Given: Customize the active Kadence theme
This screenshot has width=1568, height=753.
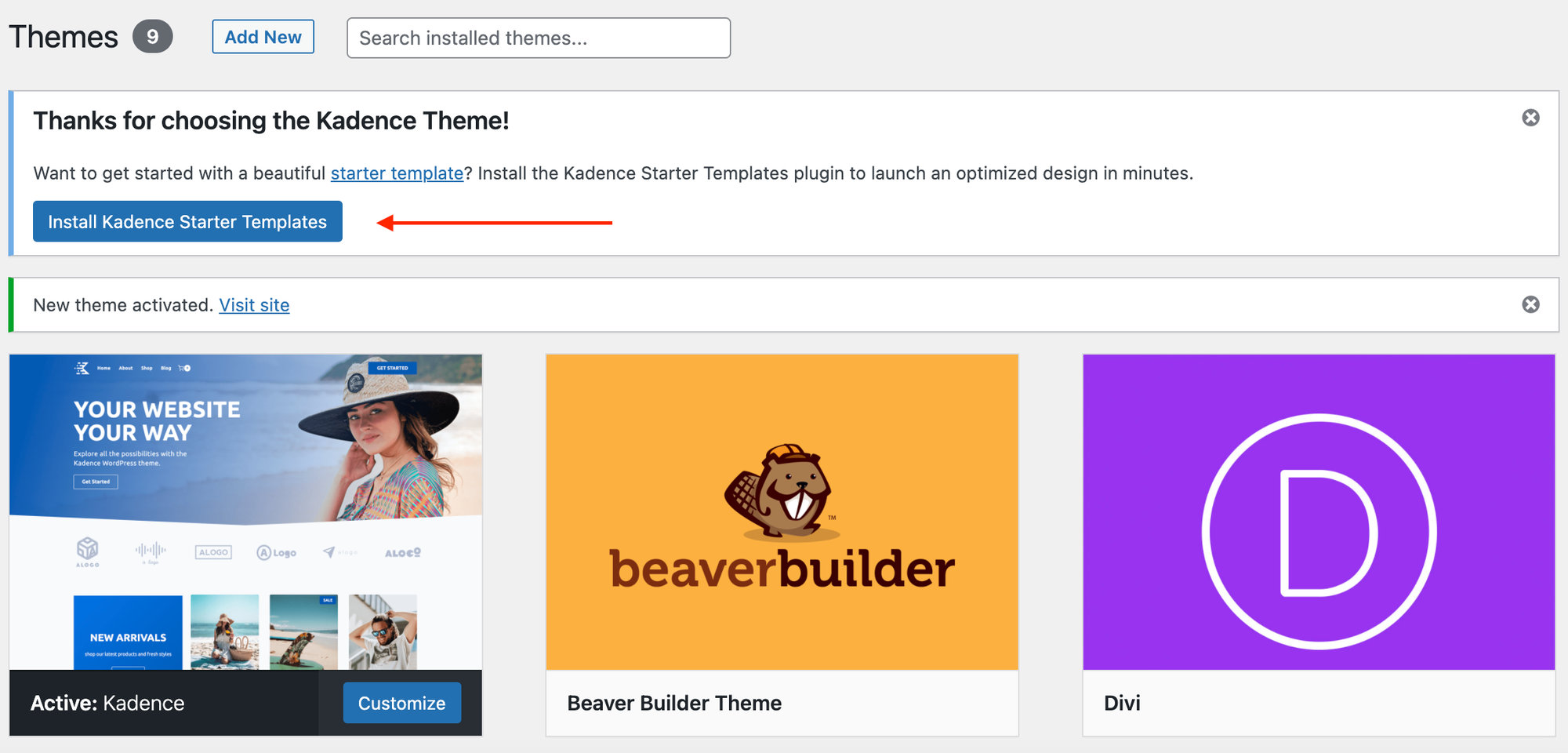Looking at the screenshot, I should tap(401, 703).
